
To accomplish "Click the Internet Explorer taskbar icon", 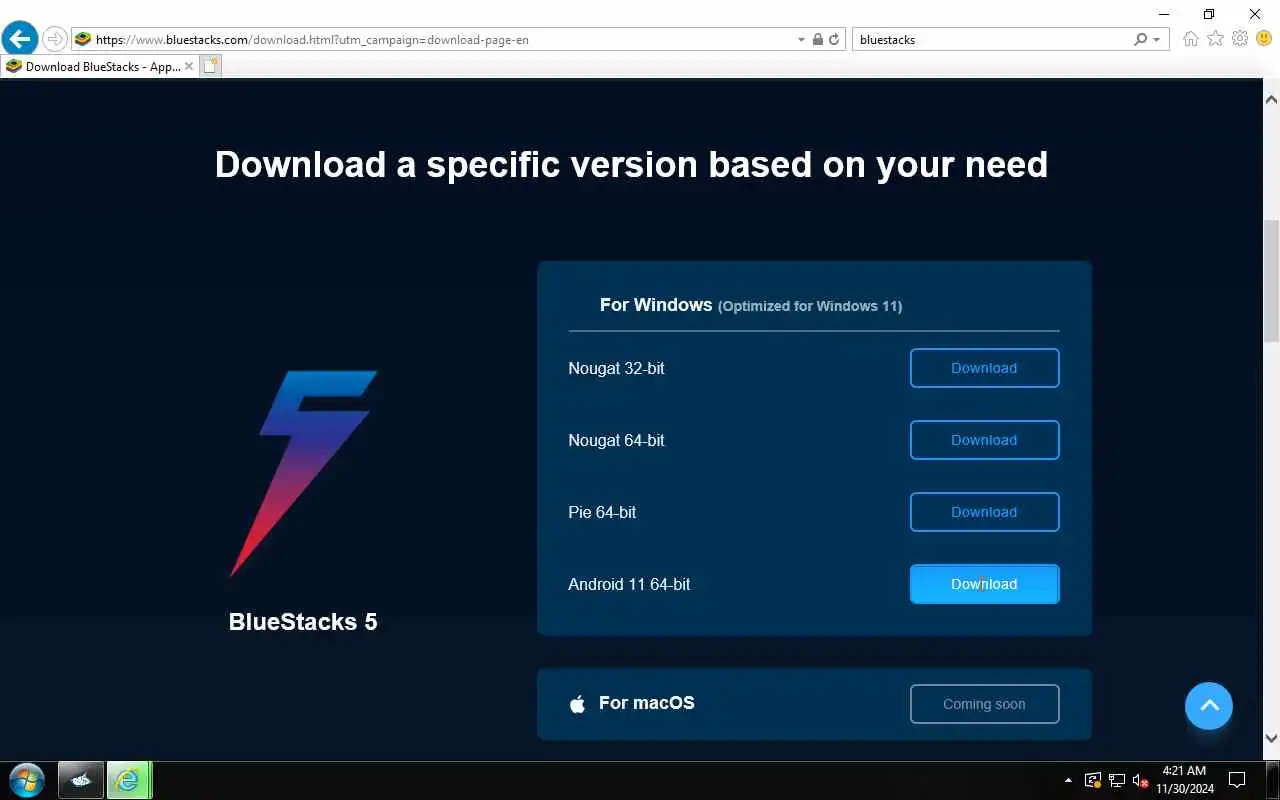I will [x=128, y=780].
